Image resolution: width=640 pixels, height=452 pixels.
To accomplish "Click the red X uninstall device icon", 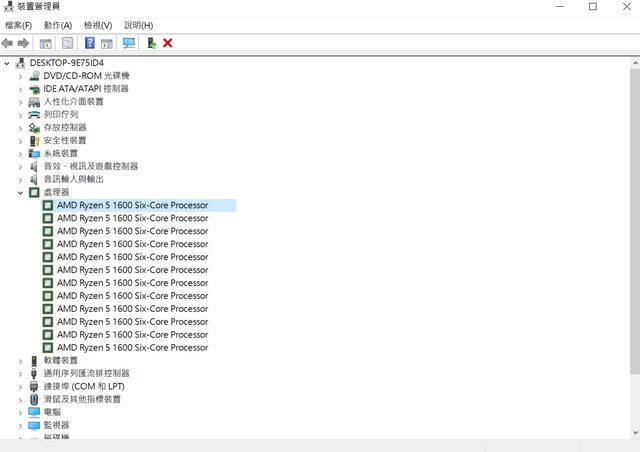I will coord(168,43).
